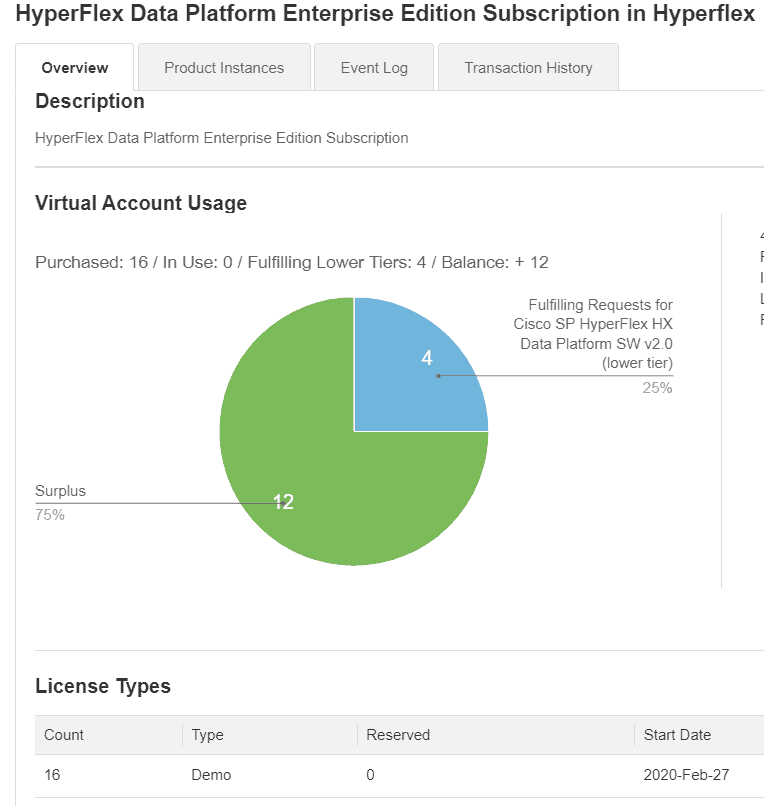Click the 'Virtual Account Usage' heading
This screenshot has height=806, width=764.
coord(141,203)
